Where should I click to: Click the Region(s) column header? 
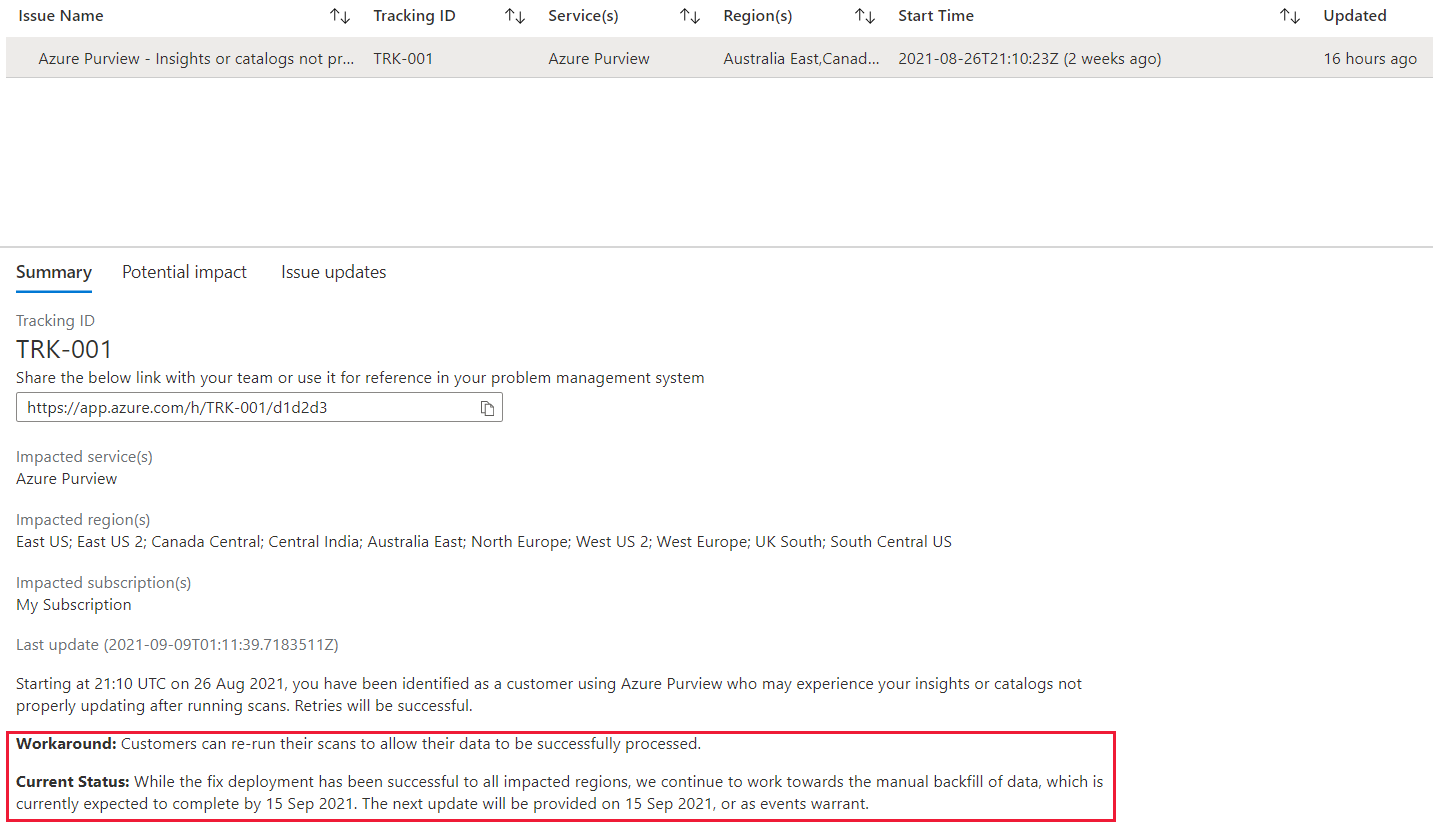[758, 16]
